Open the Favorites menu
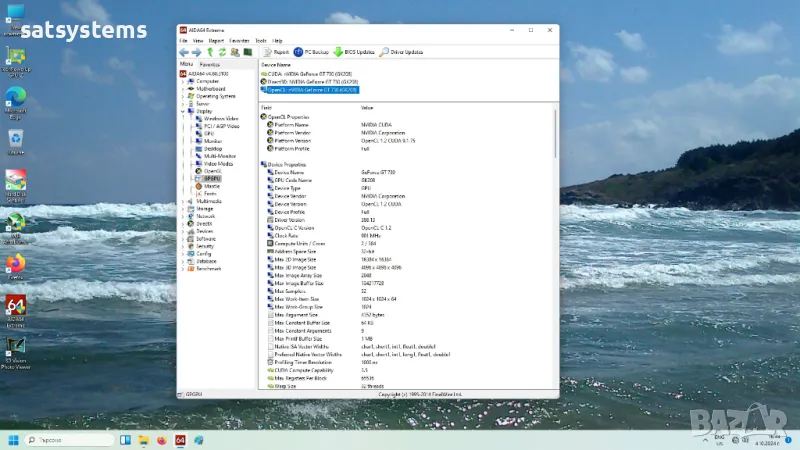The width and height of the screenshot is (800, 450). (x=239, y=41)
